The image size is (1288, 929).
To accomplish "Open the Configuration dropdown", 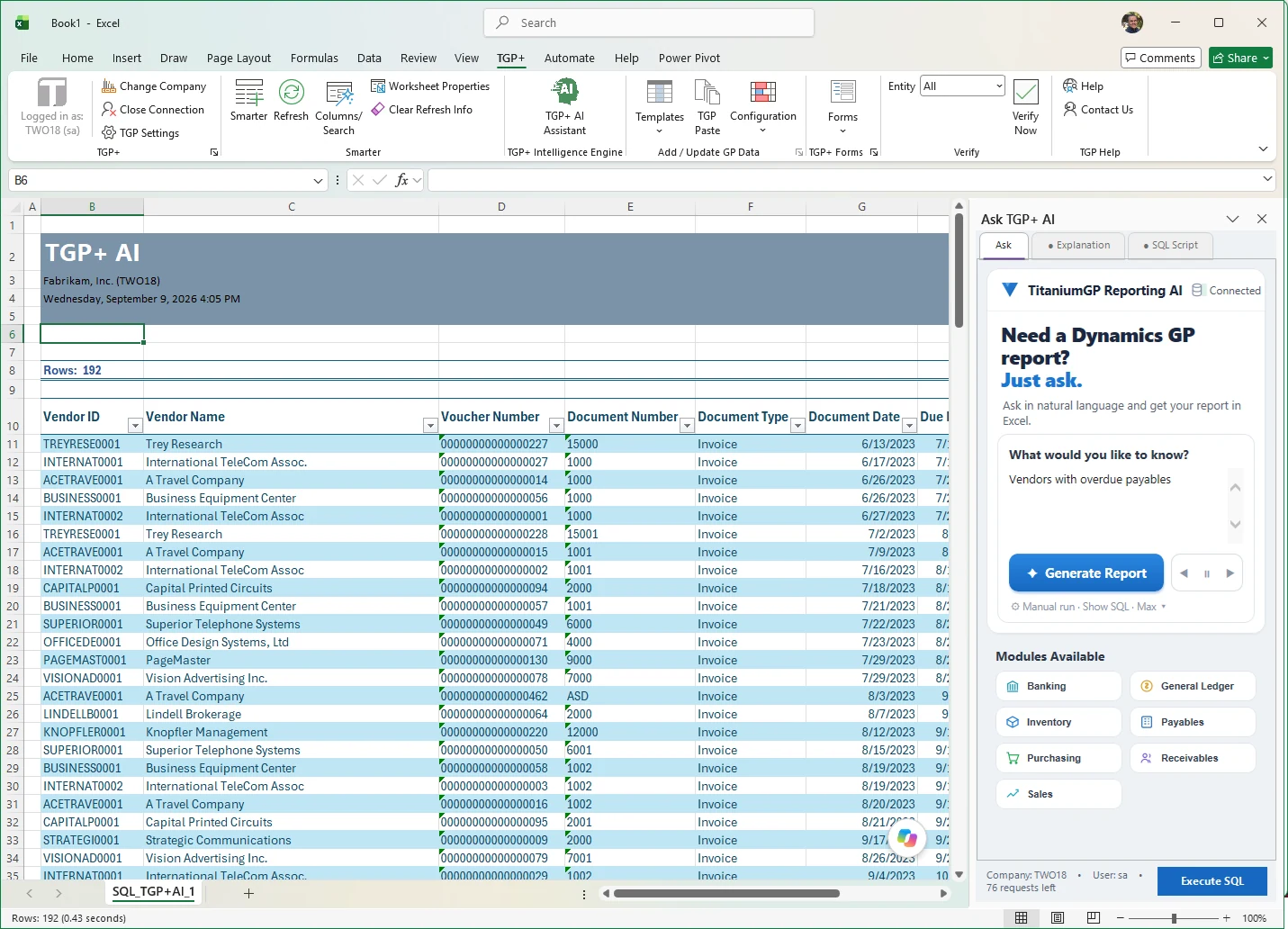I will coord(762,108).
